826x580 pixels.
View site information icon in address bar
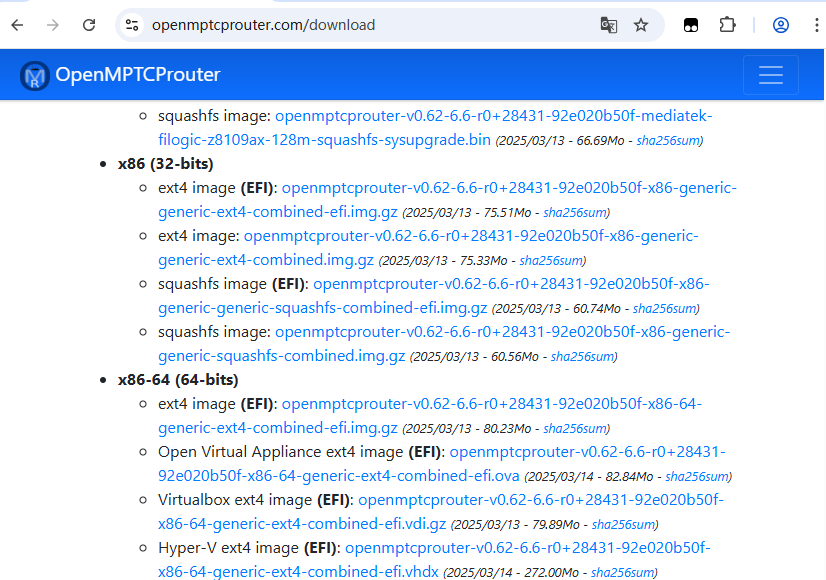[132, 25]
